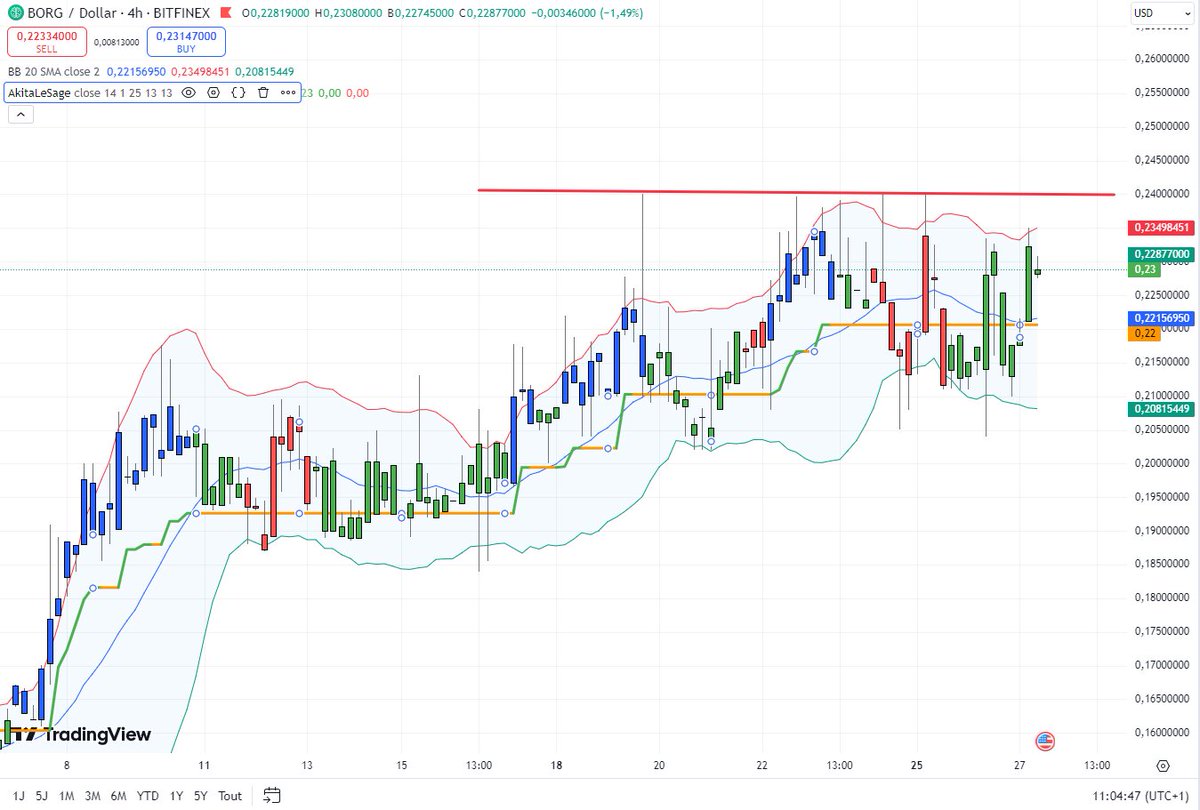This screenshot has width=1200, height=810.
Task: Open the go-to-date calendar icon
Action: 271,796
